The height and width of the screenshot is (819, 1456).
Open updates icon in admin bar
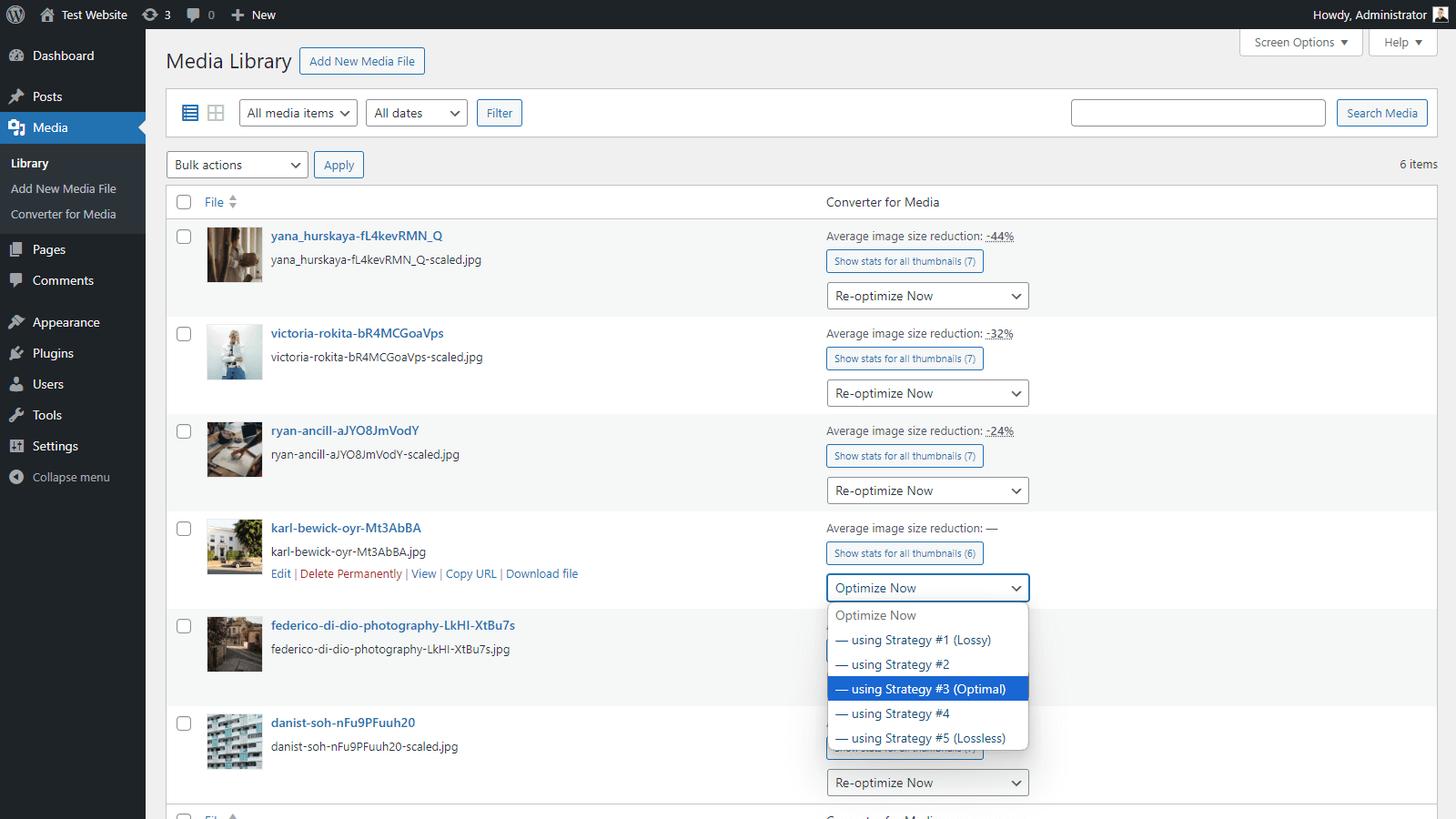(x=151, y=15)
